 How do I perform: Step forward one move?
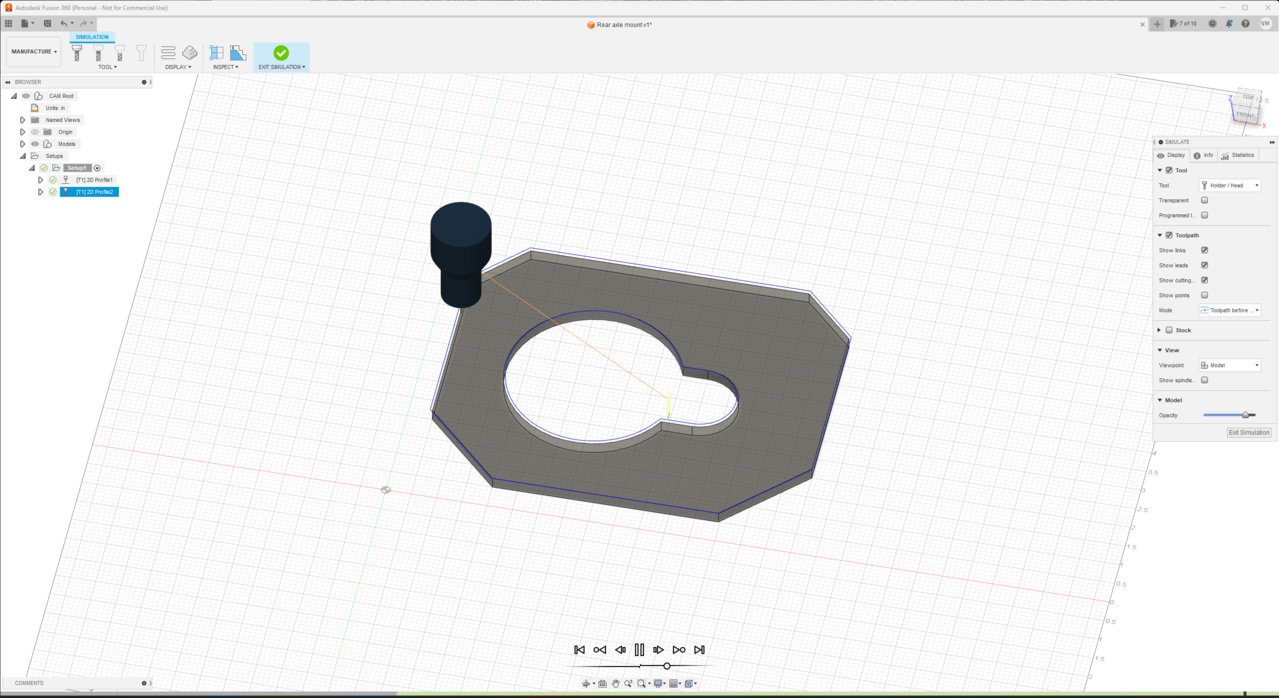(658, 650)
